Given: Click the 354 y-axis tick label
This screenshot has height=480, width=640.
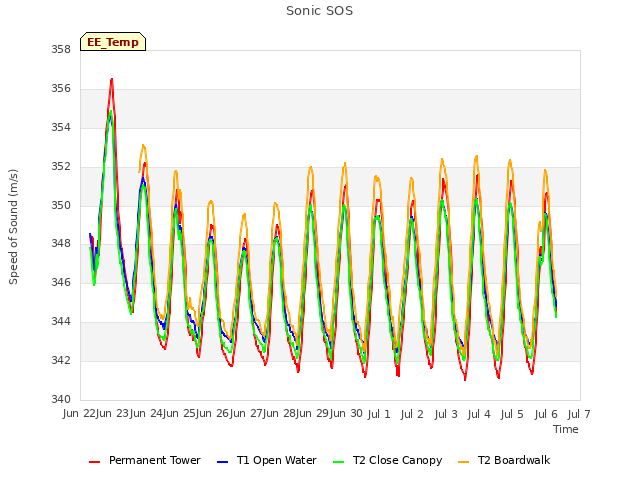Looking at the screenshot, I should click(61, 128).
